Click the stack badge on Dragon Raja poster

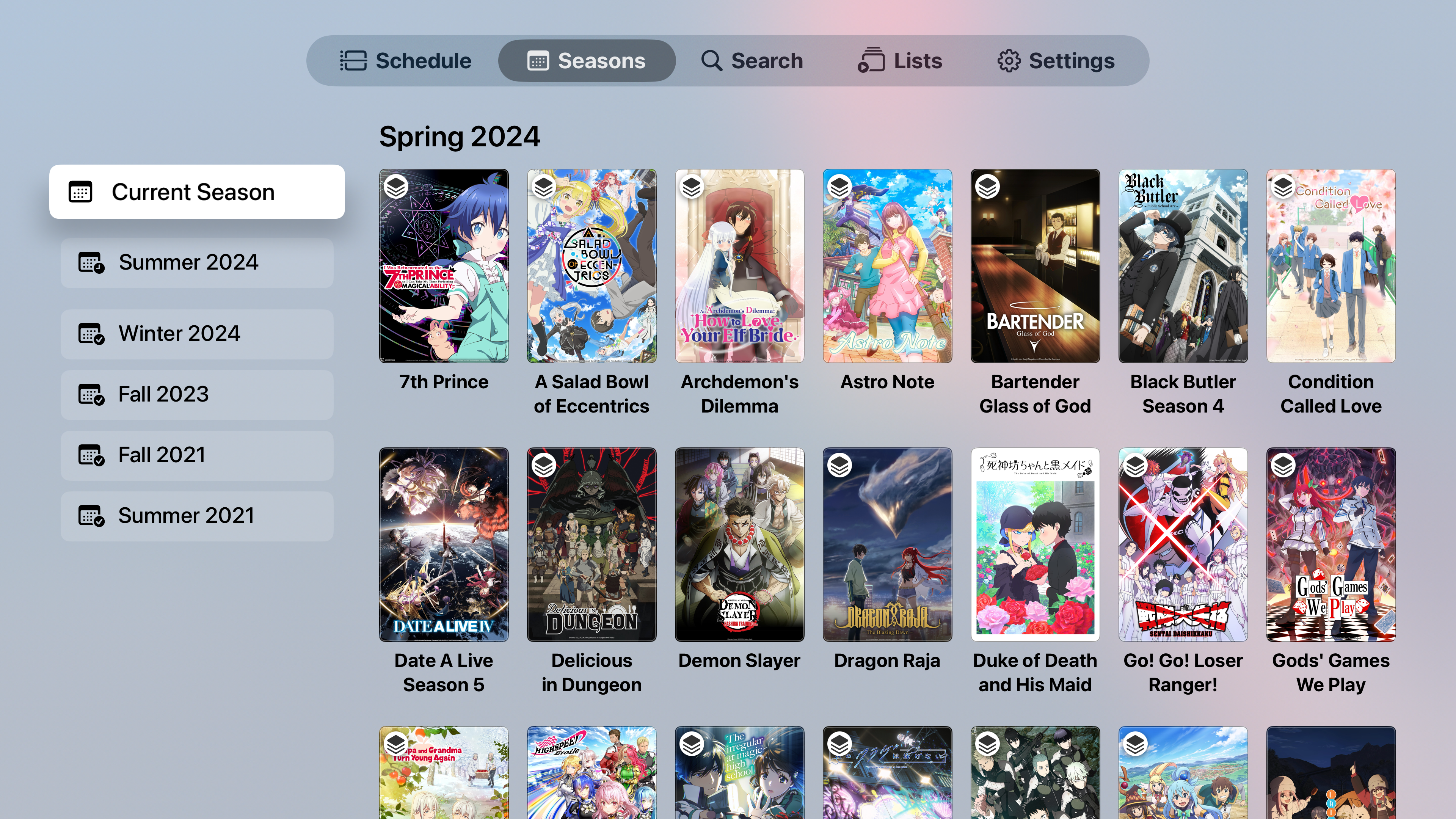pyautogui.click(x=839, y=465)
